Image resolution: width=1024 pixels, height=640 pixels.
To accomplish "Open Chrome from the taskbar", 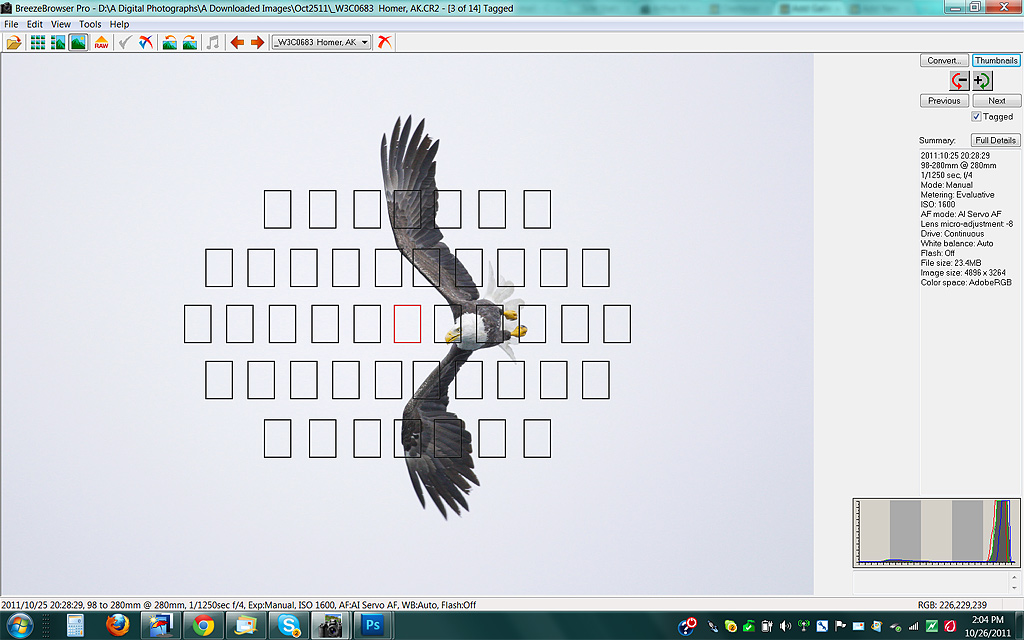I will (203, 626).
